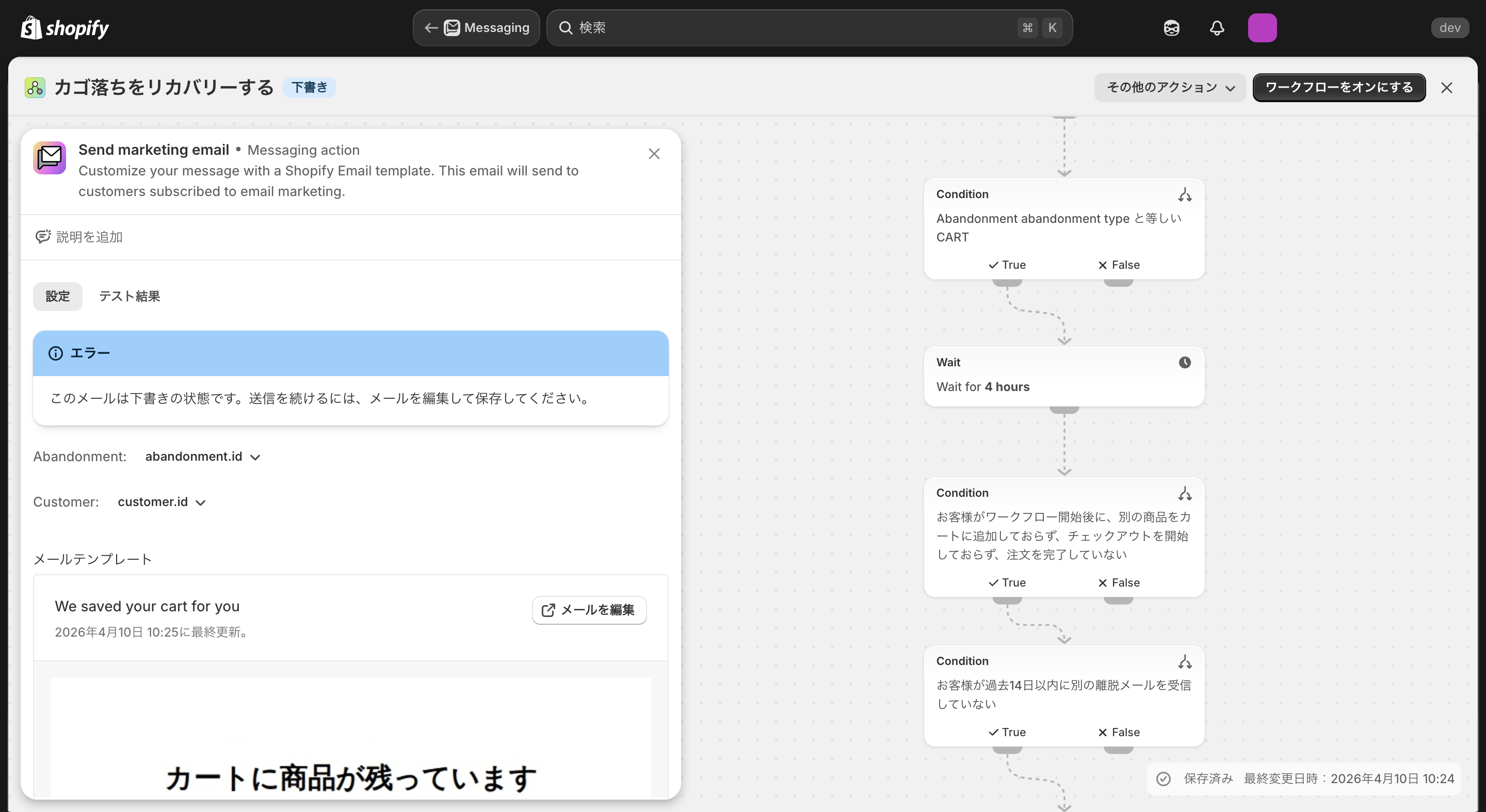This screenshot has height=812, width=1486.
Task: Click the branch icon on the bottom condition
Action: point(1184,661)
